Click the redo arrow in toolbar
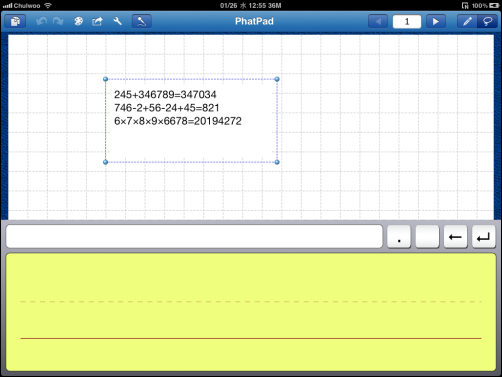502x377 pixels. pos(58,22)
